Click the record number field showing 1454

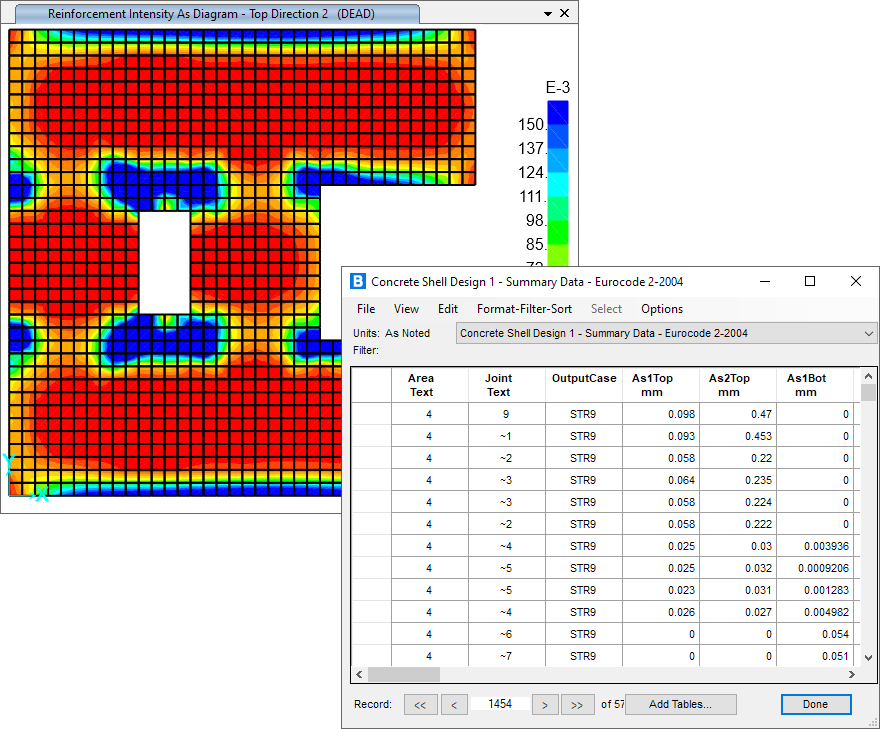coord(499,704)
